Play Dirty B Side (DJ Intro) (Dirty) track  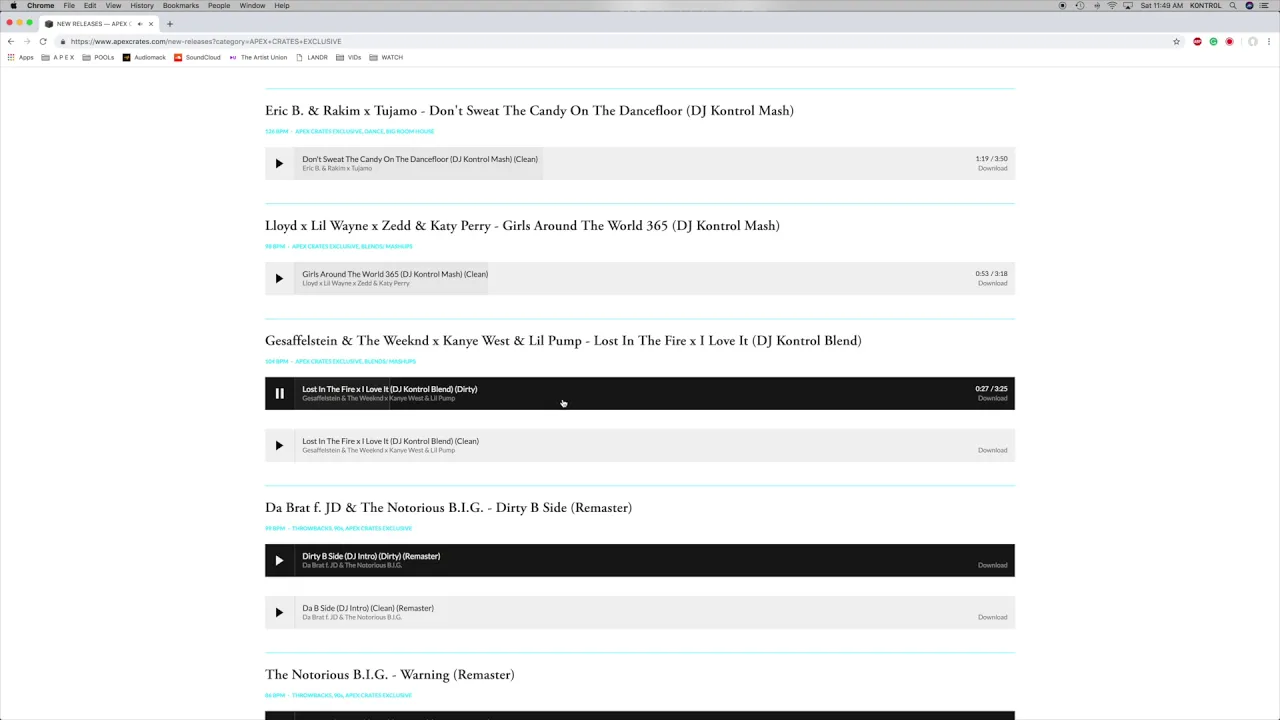[x=279, y=560]
